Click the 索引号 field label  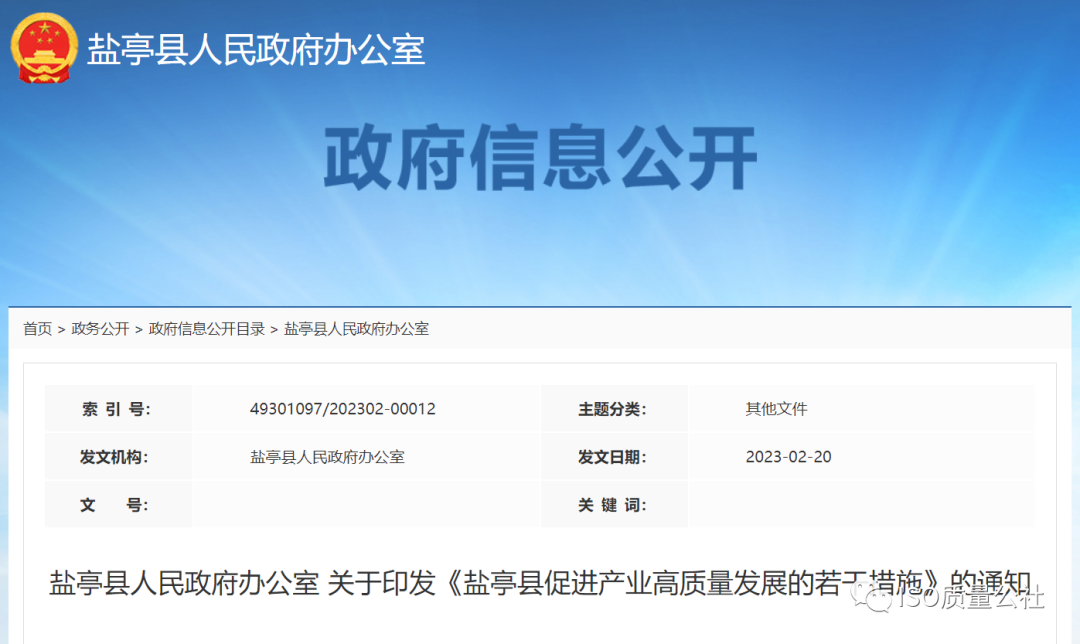tap(118, 408)
